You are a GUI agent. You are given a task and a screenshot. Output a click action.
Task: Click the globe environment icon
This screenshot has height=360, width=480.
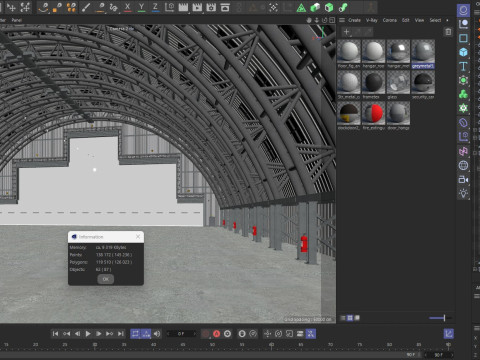[x=463, y=165]
